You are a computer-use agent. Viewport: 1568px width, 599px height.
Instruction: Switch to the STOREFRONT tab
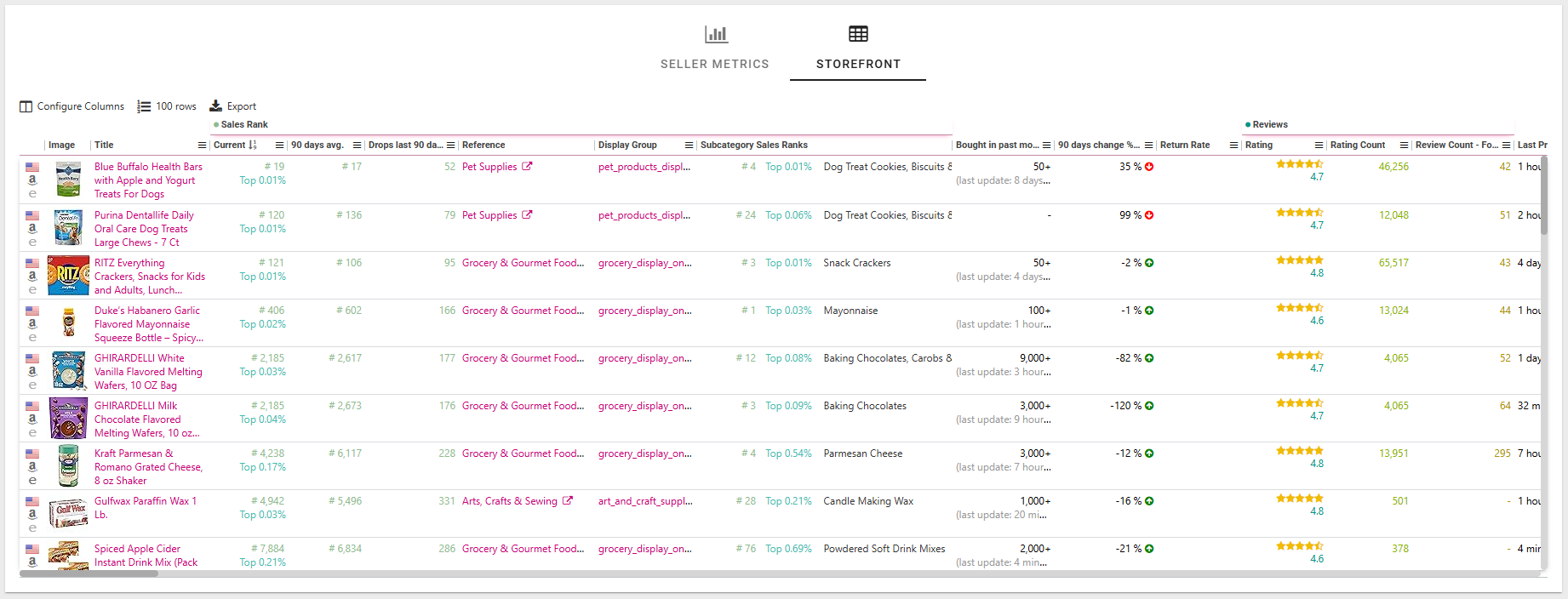[x=858, y=48]
